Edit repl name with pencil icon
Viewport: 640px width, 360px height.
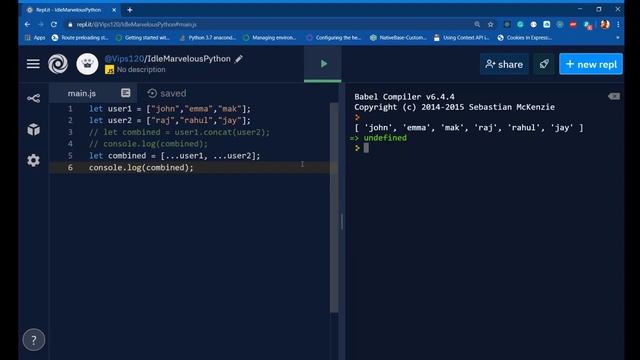[239, 59]
